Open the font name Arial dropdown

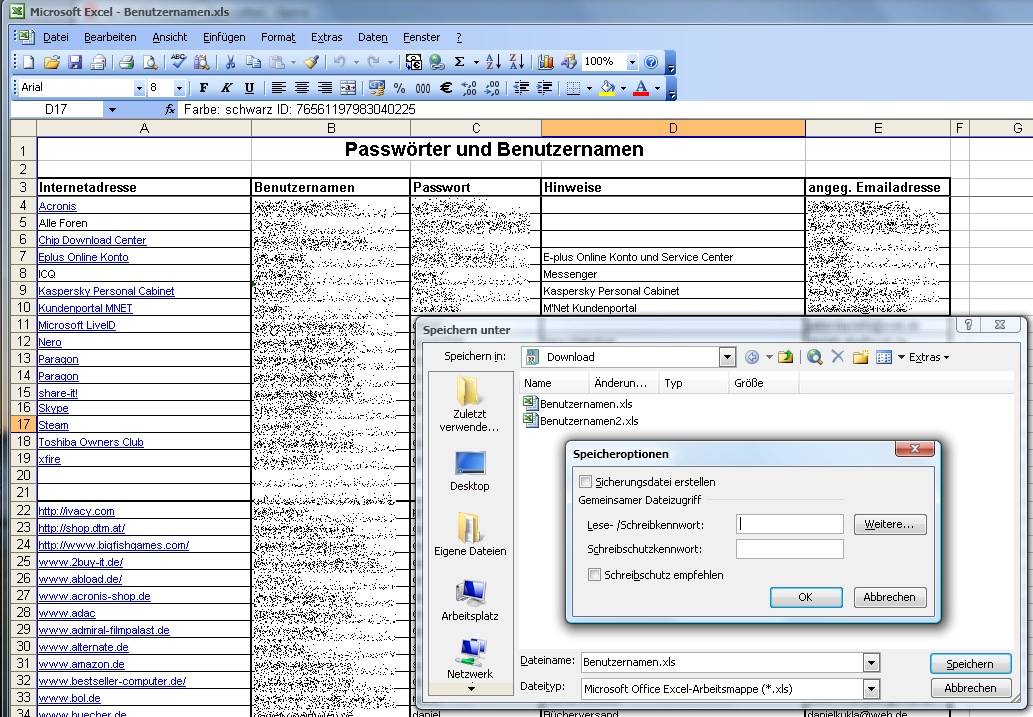(139, 88)
